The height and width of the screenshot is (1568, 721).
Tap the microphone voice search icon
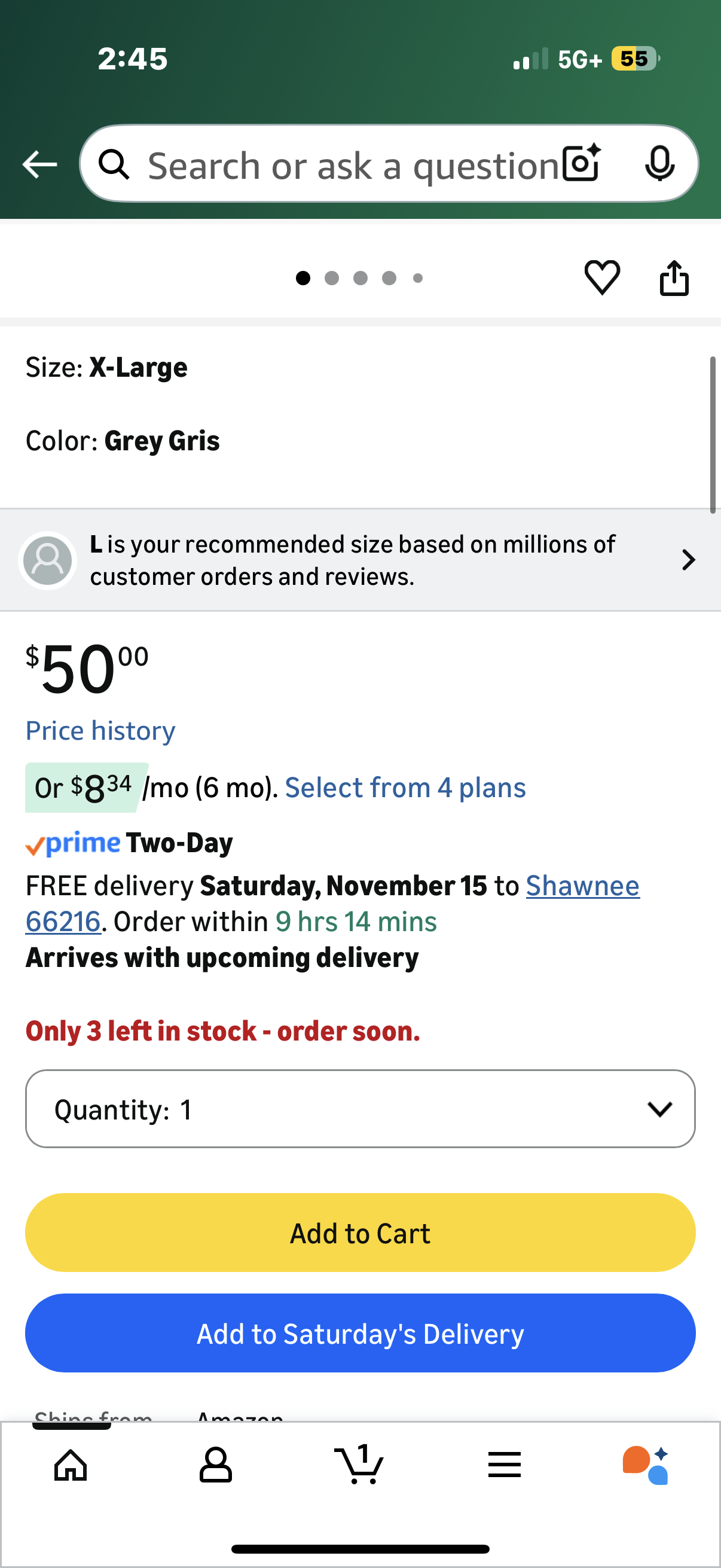659,164
